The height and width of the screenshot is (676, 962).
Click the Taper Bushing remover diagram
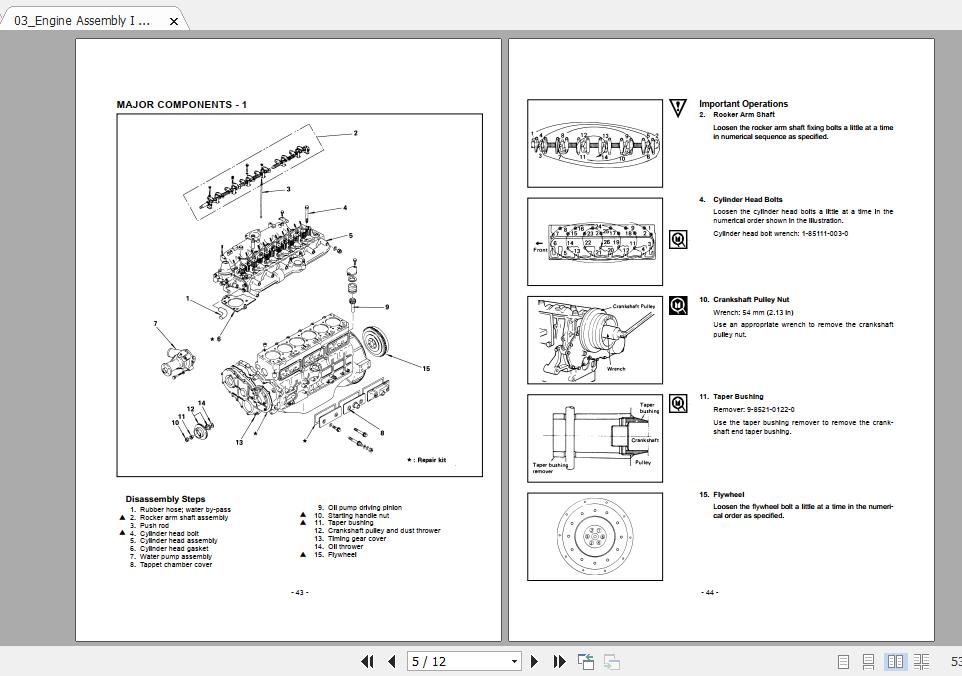[x=595, y=437]
